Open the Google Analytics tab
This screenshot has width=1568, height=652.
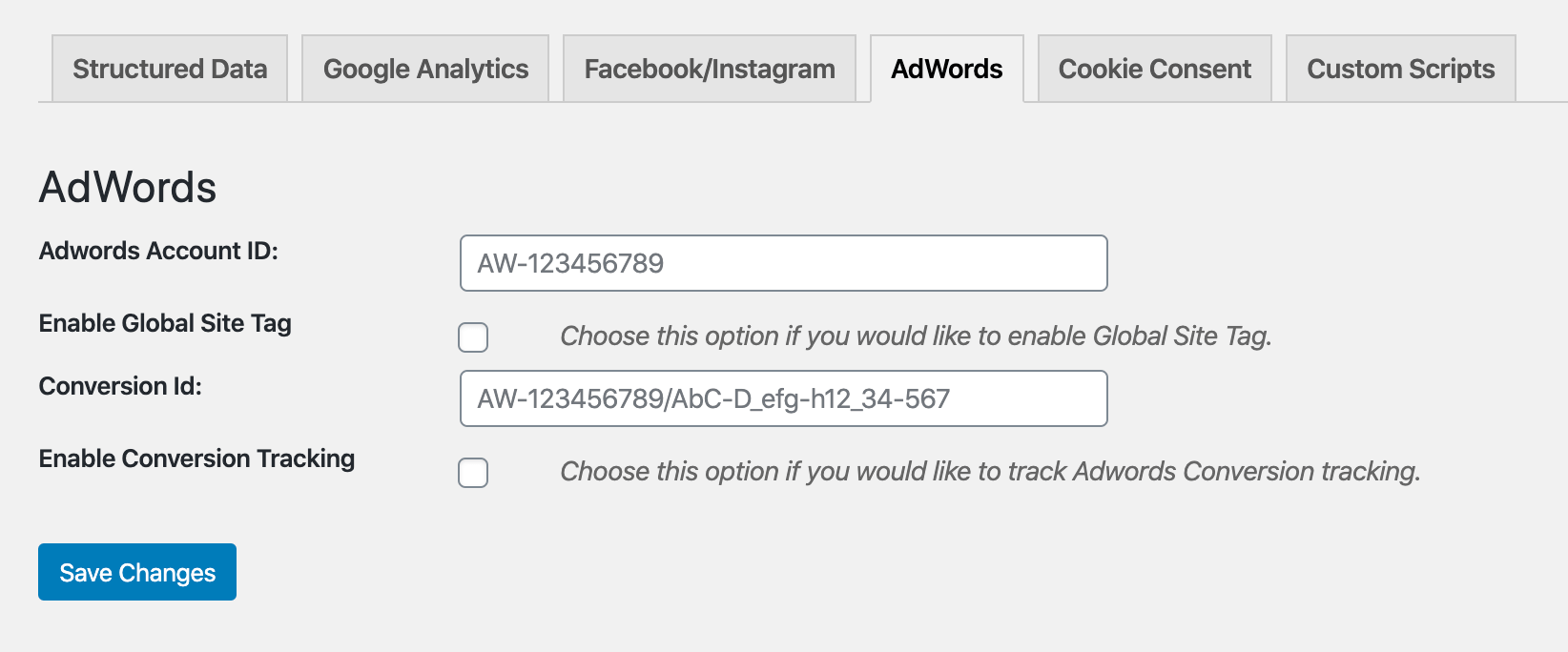point(425,69)
